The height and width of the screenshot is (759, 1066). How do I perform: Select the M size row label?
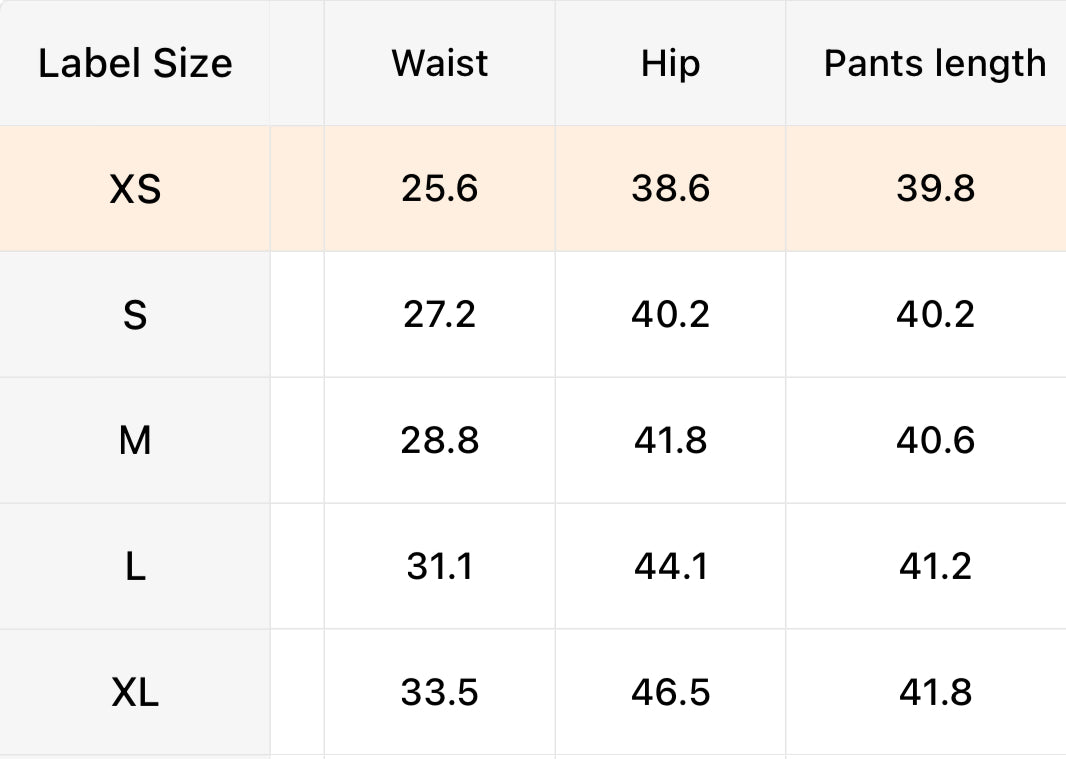(x=135, y=441)
